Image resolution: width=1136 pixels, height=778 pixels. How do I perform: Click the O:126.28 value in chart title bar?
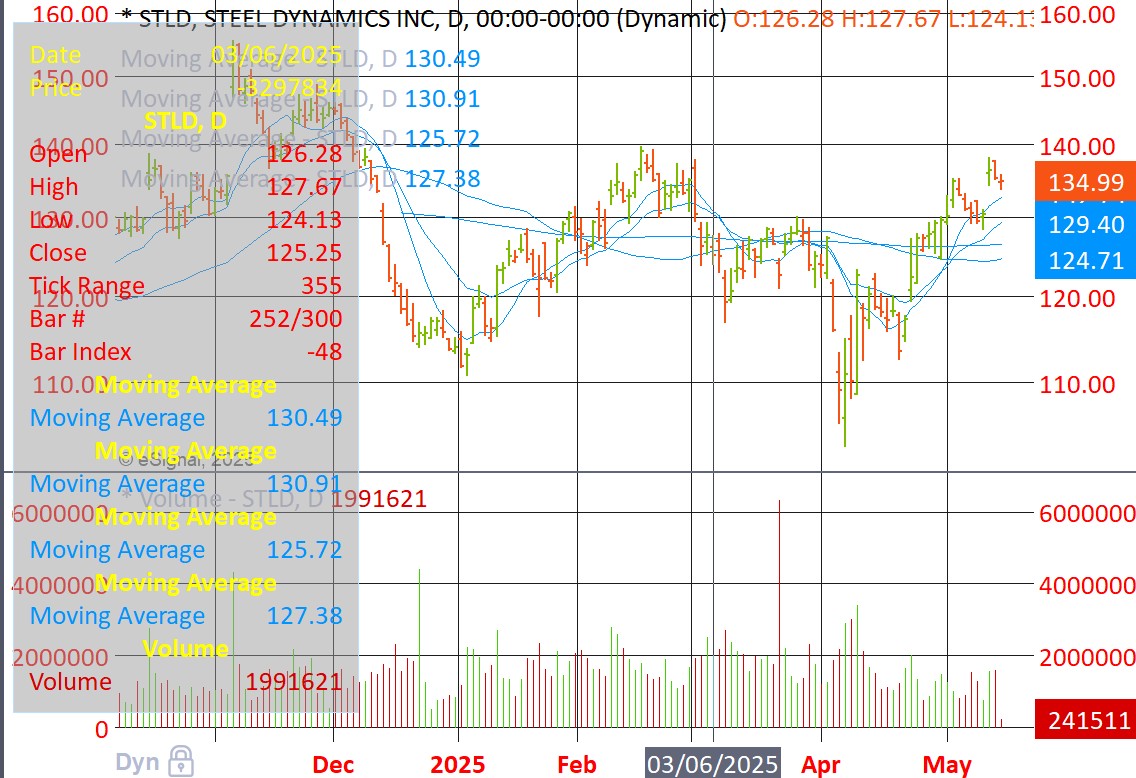784,19
